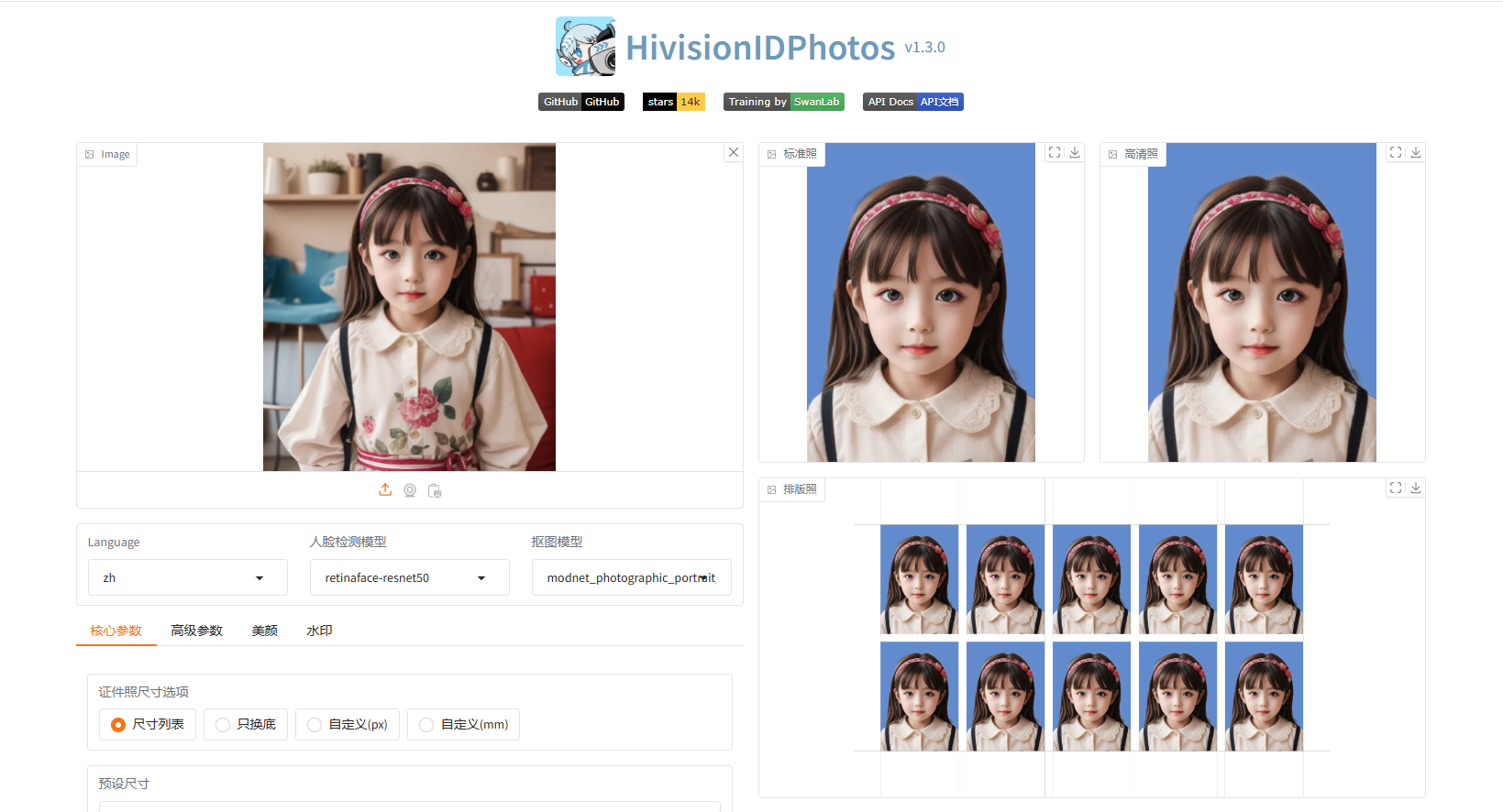The height and width of the screenshot is (812, 1503).
Task: Open the 人脸检测模型 dropdown retinaface-resnet50
Action: [x=410, y=577]
